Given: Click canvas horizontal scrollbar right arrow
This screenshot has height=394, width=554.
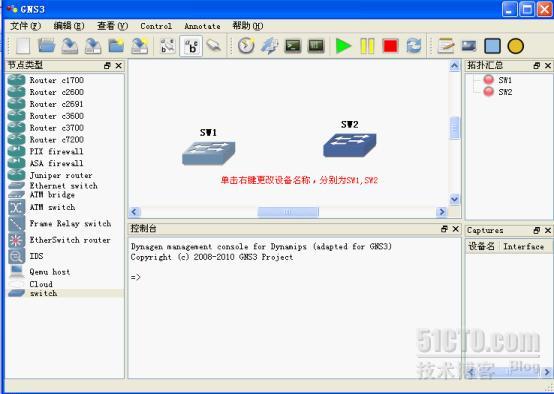Looking at the screenshot, I should 442,212.
